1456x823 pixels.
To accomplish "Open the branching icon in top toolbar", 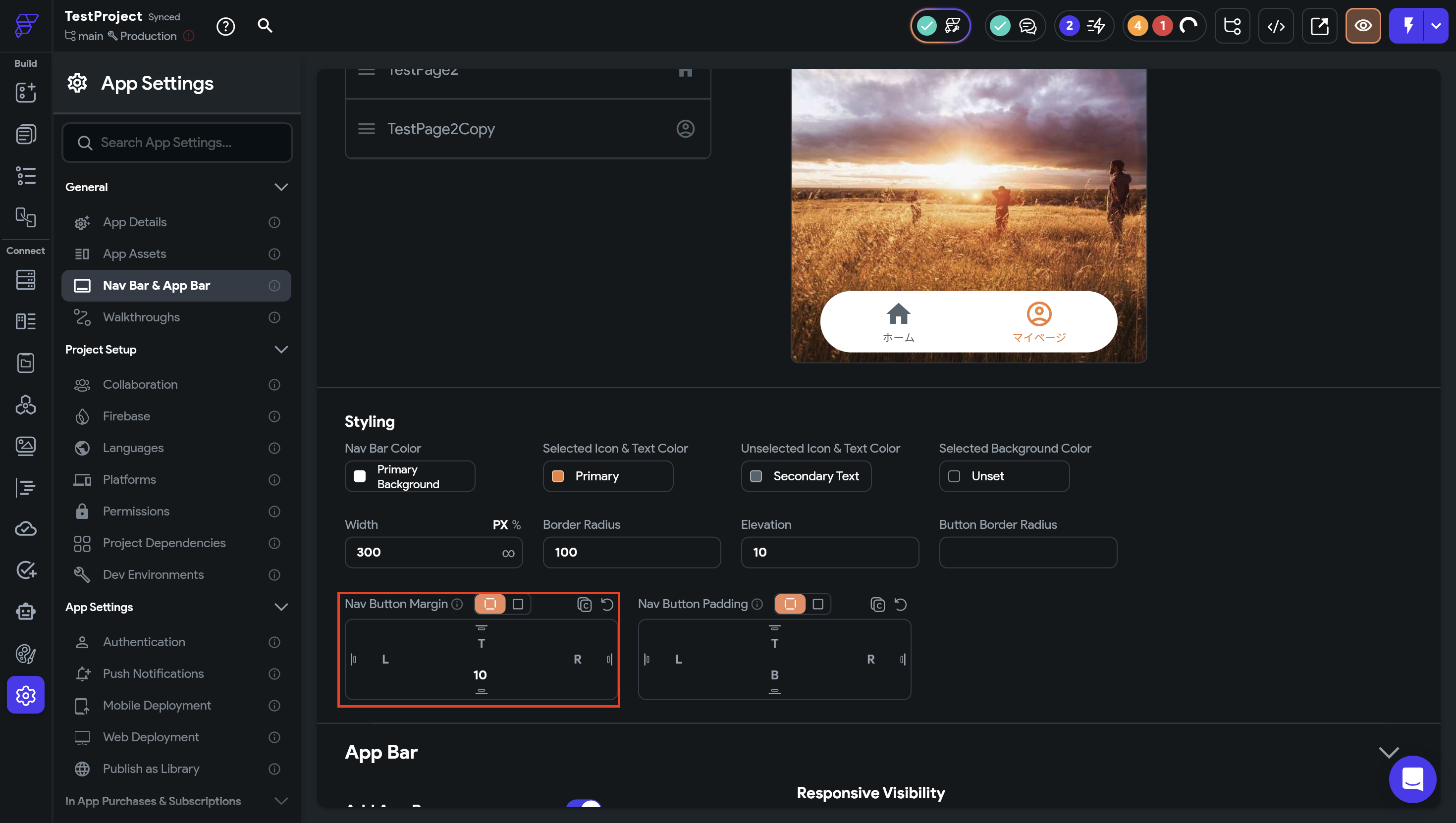I will point(1232,26).
